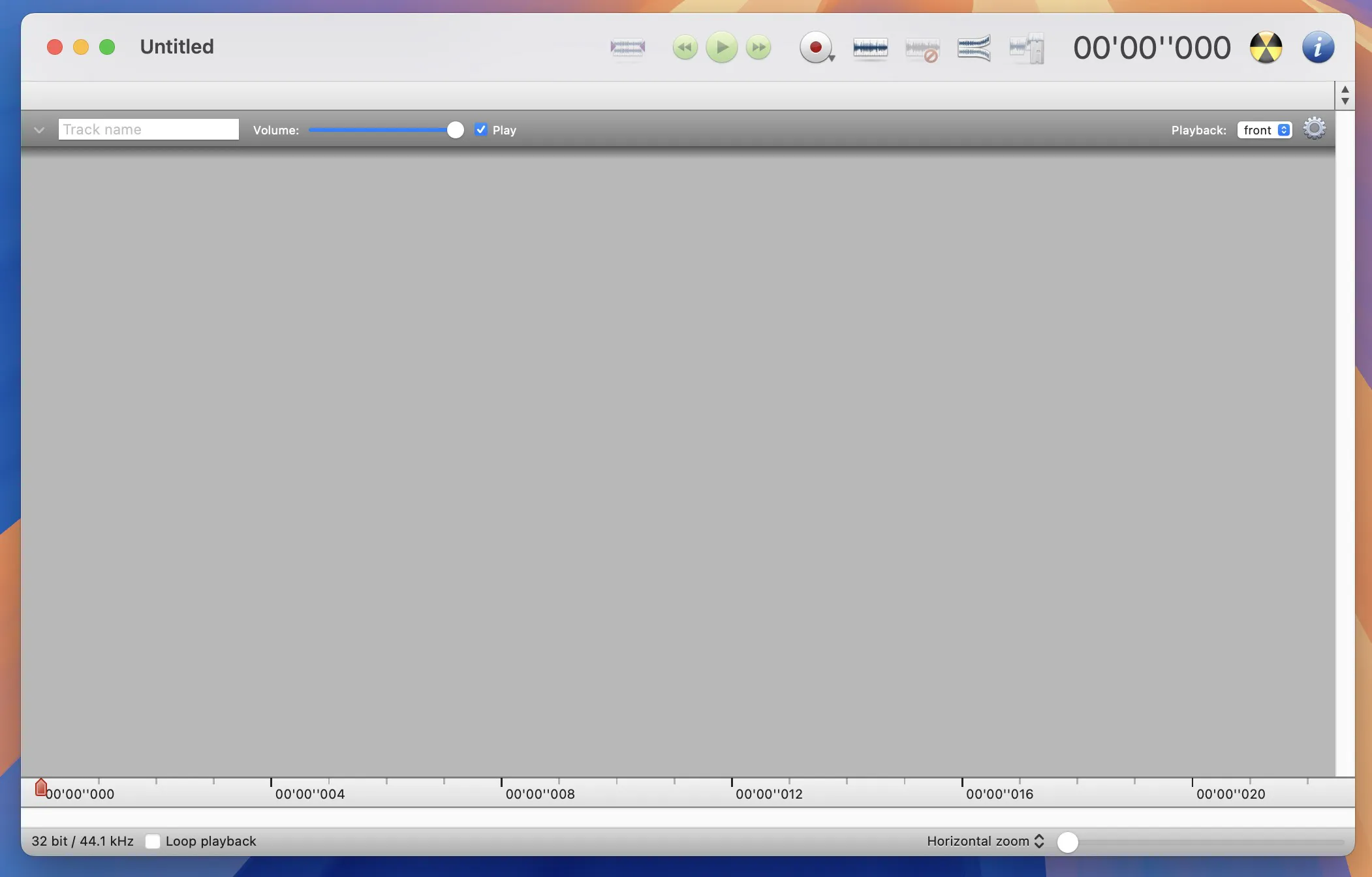
Task: Click into the Track name field
Action: tap(148, 129)
